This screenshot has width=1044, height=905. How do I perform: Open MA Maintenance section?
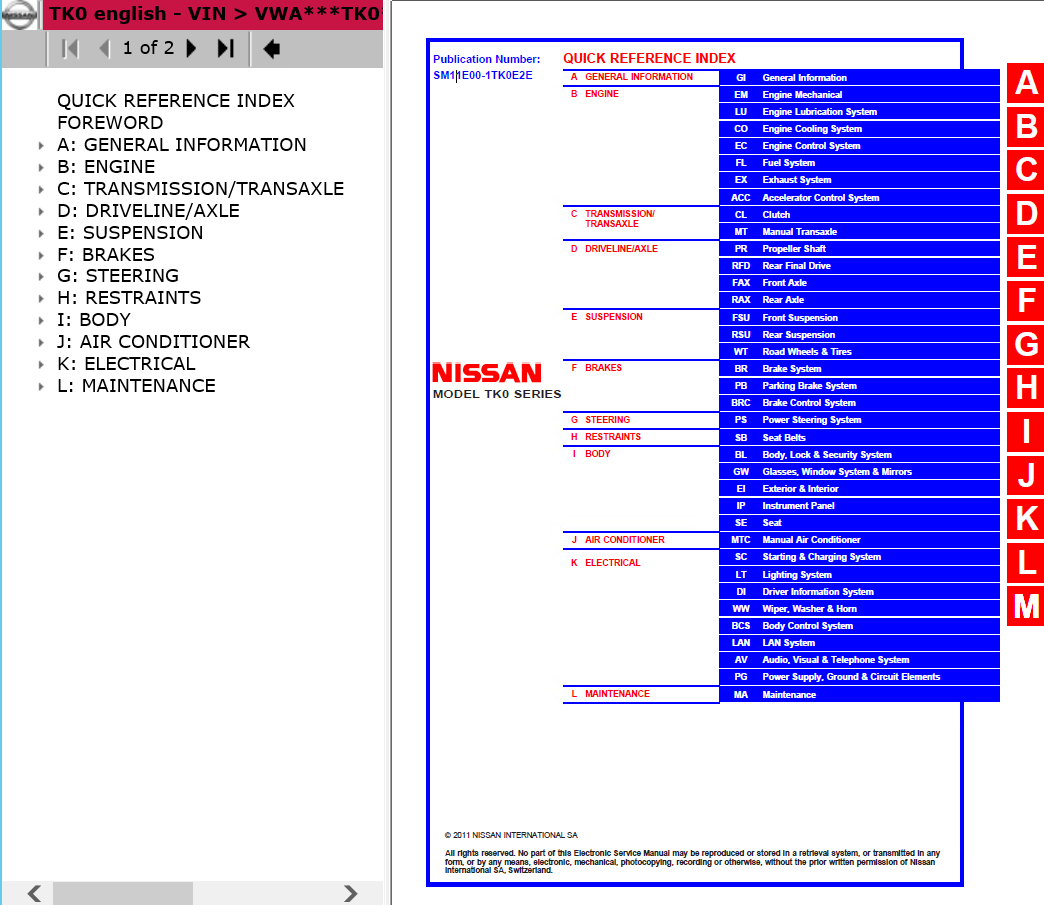point(860,695)
